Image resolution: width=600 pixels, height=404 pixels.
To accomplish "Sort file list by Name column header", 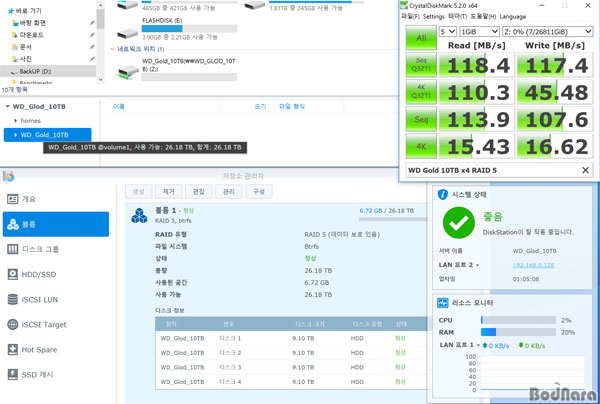I will [x=119, y=106].
